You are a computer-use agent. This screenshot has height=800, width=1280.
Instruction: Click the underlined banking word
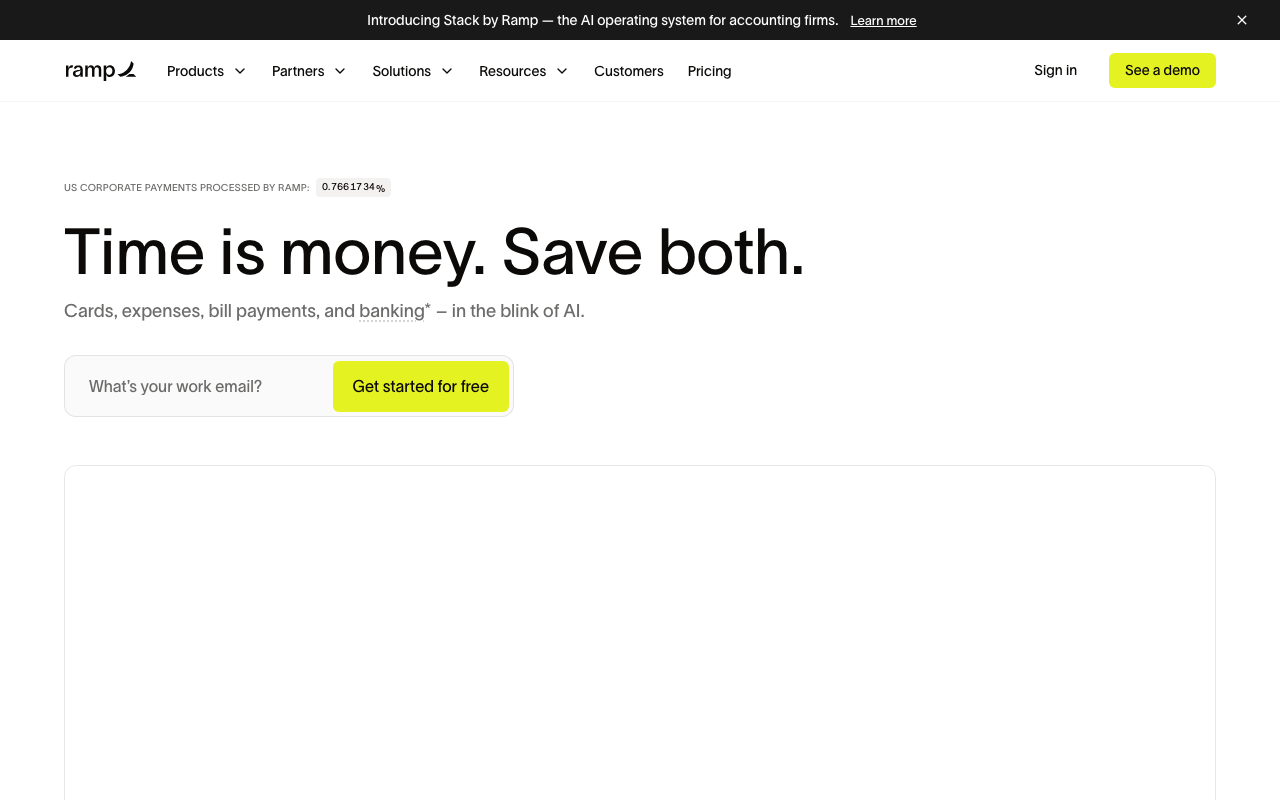coord(392,311)
